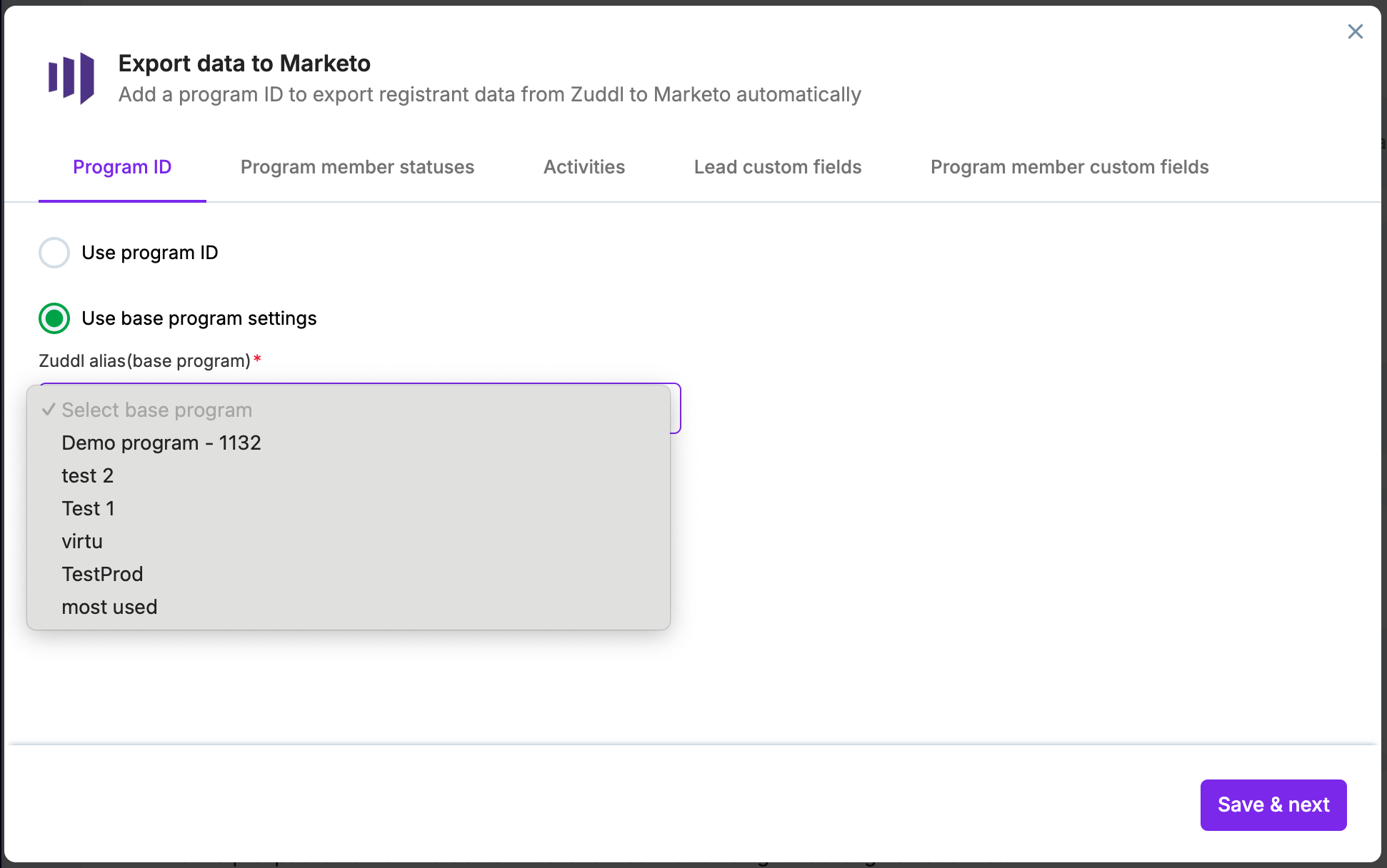The height and width of the screenshot is (868, 1387).
Task: Go to Lead custom fields tab
Action: (x=777, y=167)
